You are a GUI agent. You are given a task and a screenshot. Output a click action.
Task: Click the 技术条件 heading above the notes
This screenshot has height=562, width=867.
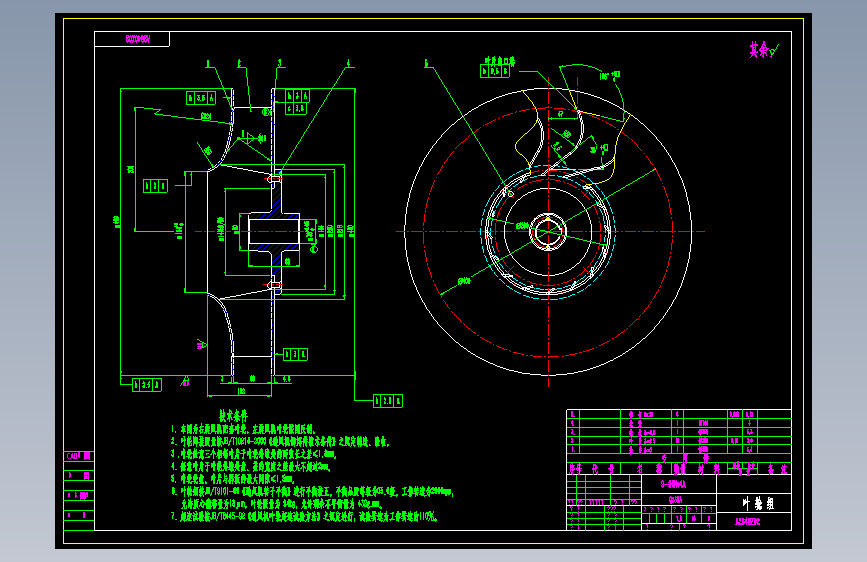click(233, 416)
